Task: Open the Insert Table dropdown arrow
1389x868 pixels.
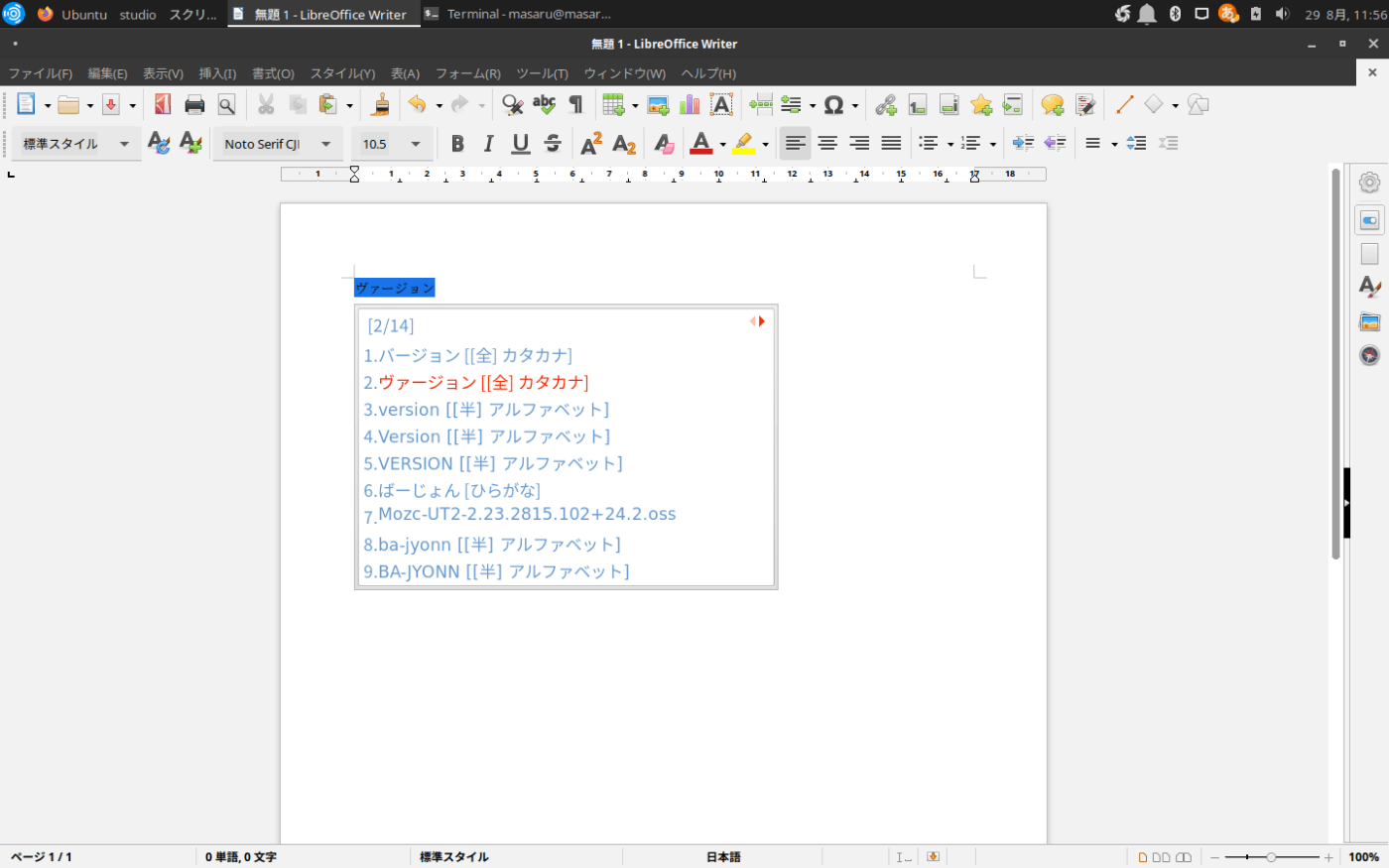Action: (x=635, y=105)
